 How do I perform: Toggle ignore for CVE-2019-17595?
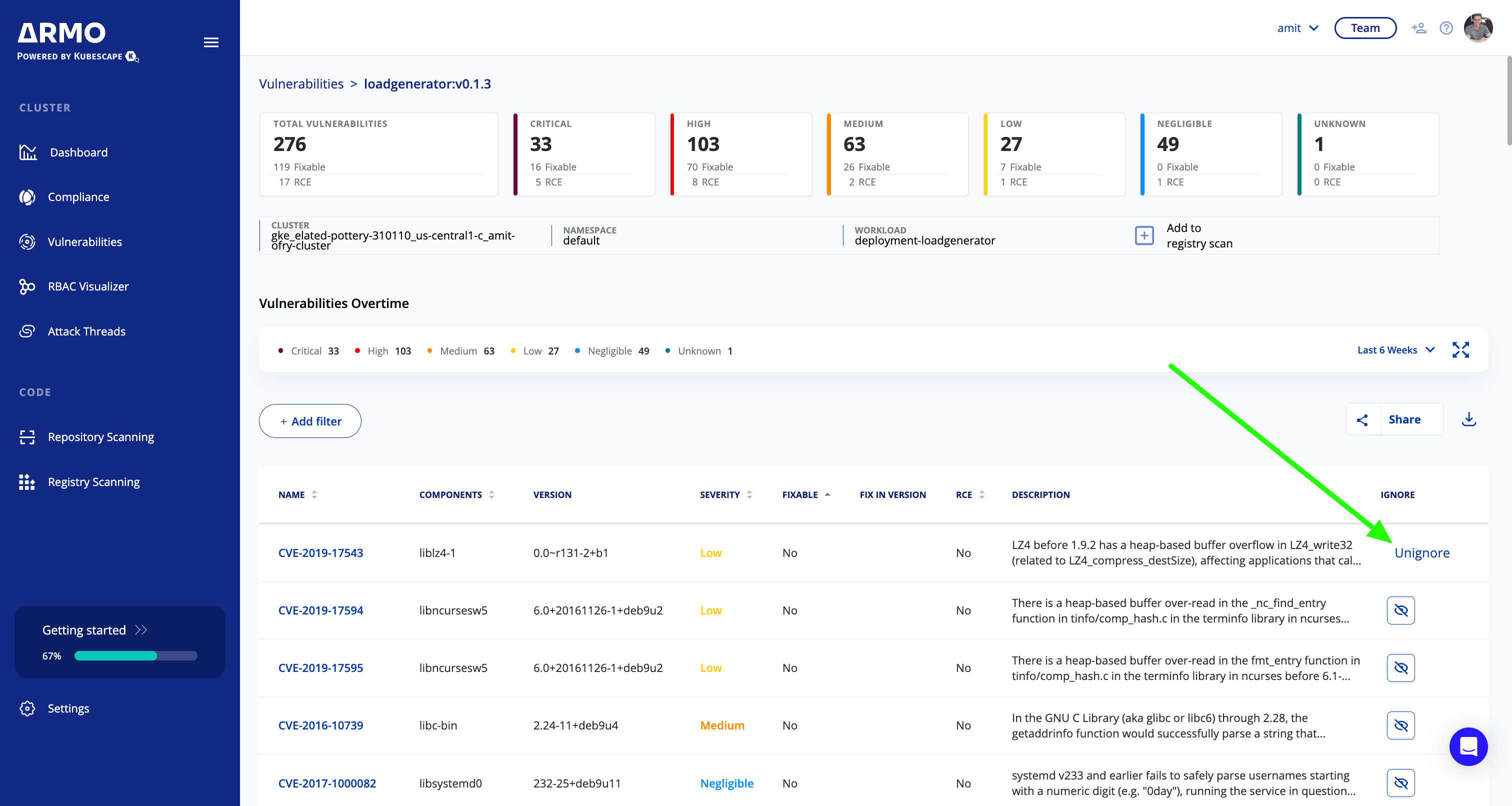pos(1400,668)
